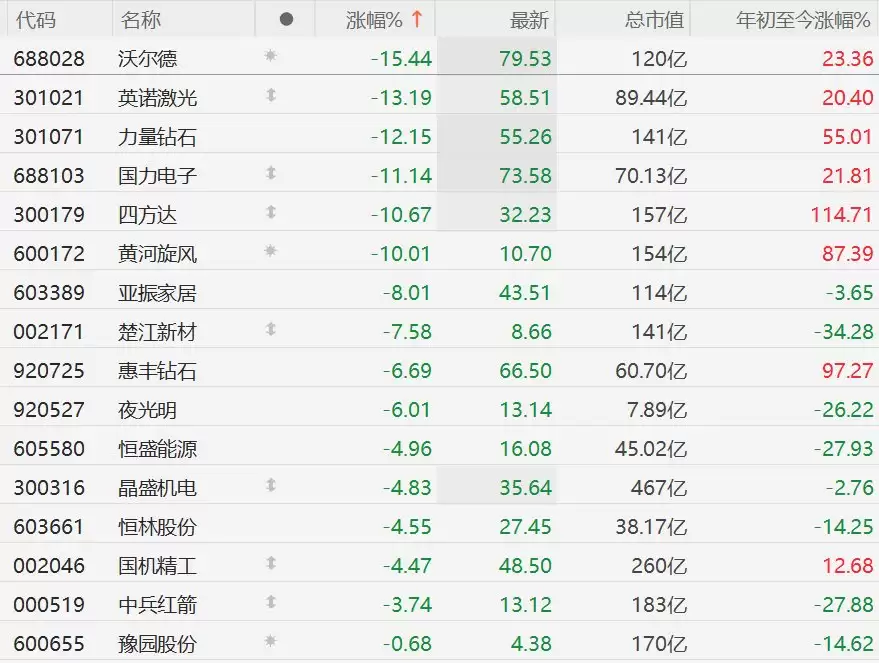Viewport: 879px width, 663px height.
Task: Select stock name 楚江新材
Action: point(158,332)
